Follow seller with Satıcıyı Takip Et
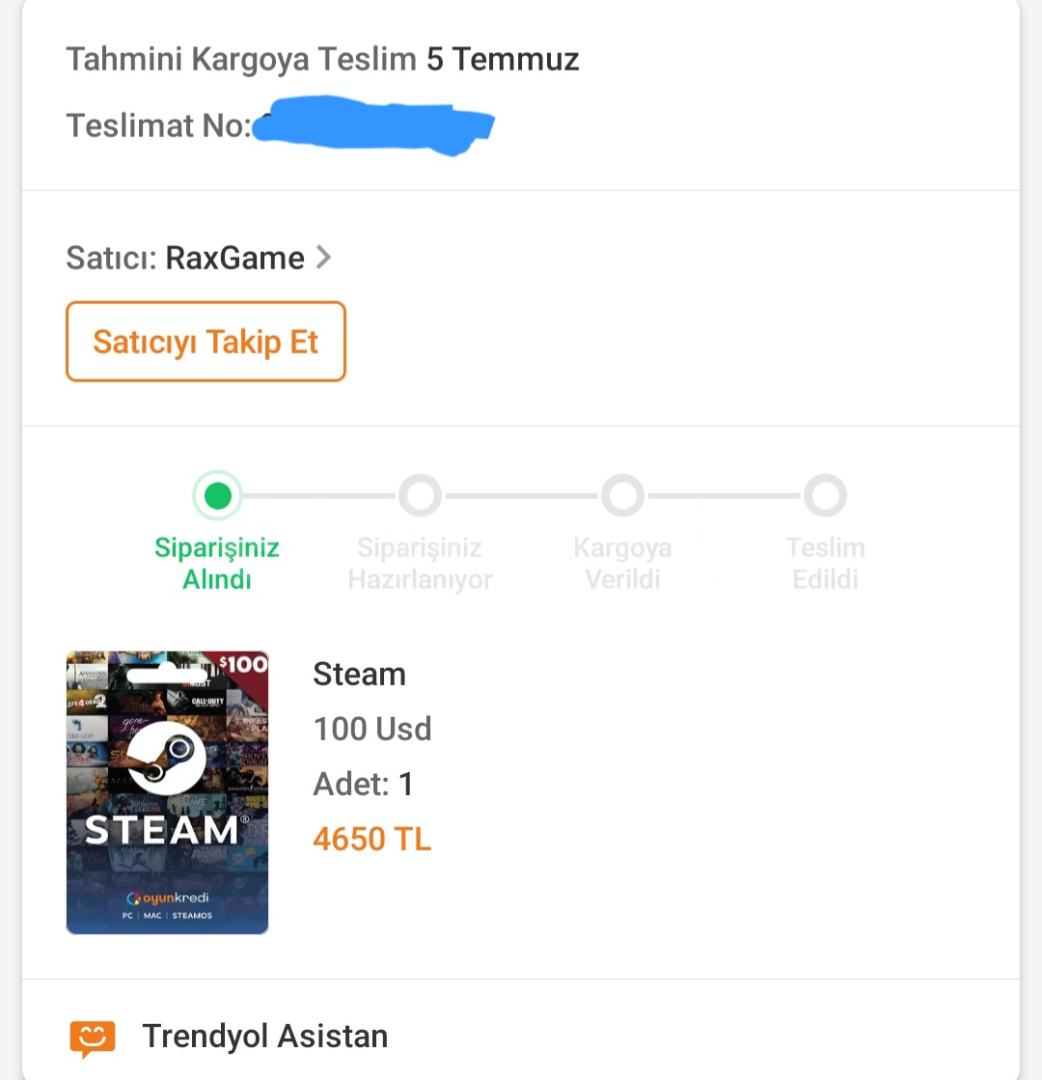Screen dimensions: 1042x1080 206,341
